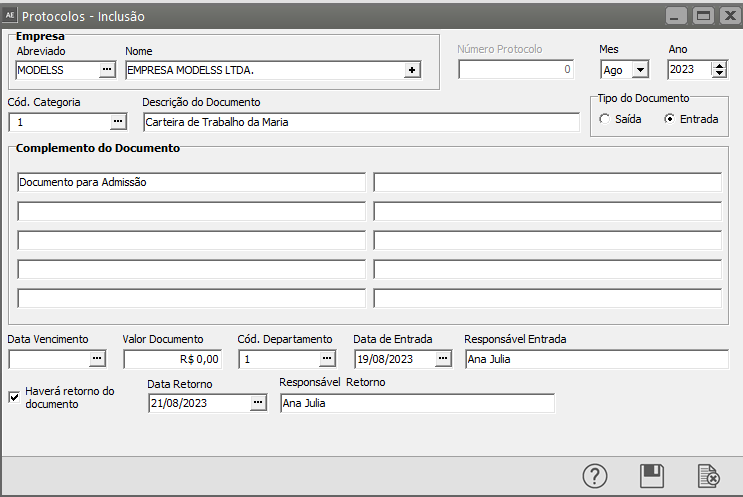The height and width of the screenshot is (497, 743).
Task: Open lookup for Cód. Categoria field
Action: pyautogui.click(x=118, y=121)
